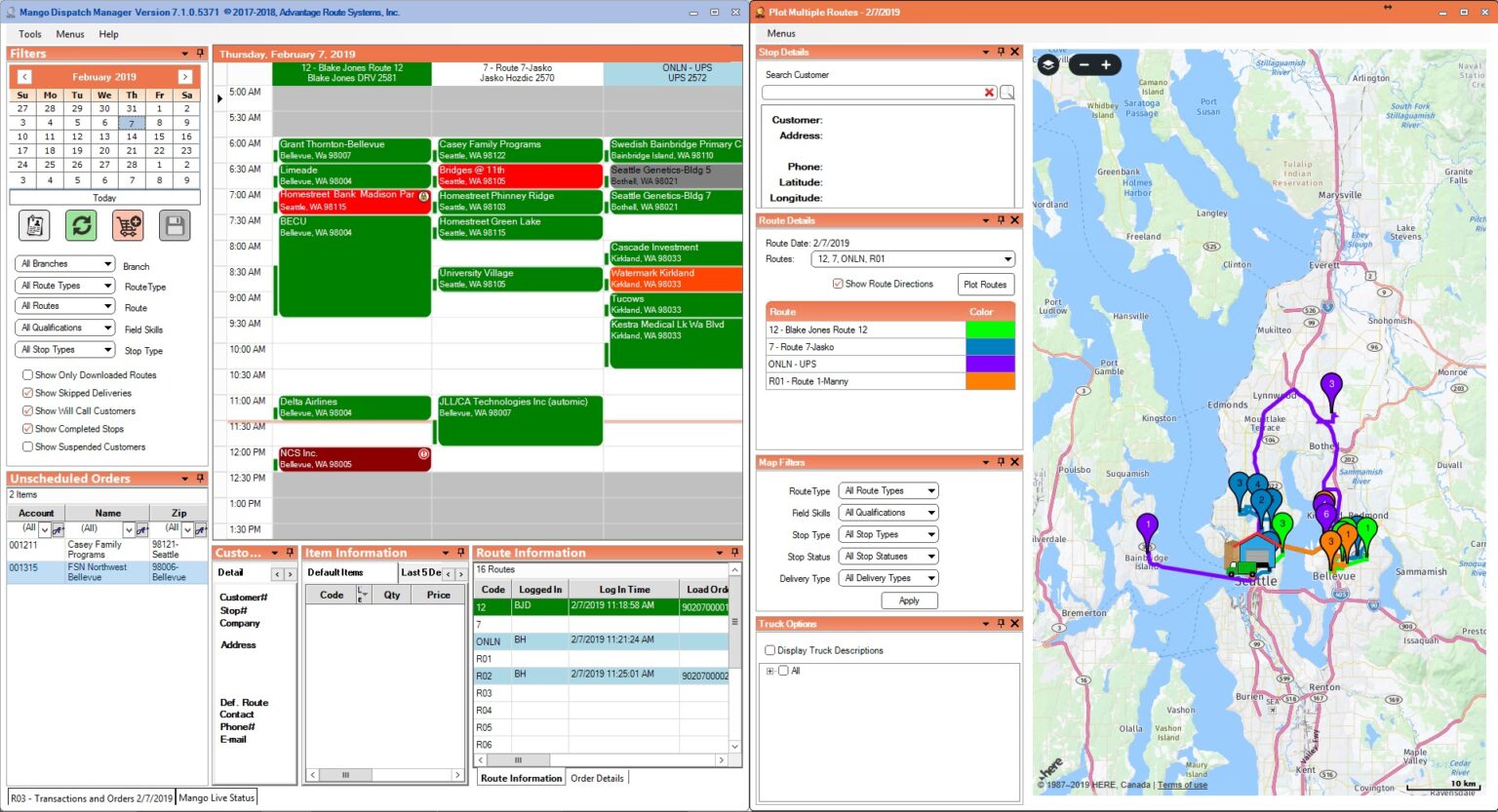Click the customer search magnifier icon
Viewport: 1498px width, 812px height.
click(1007, 93)
